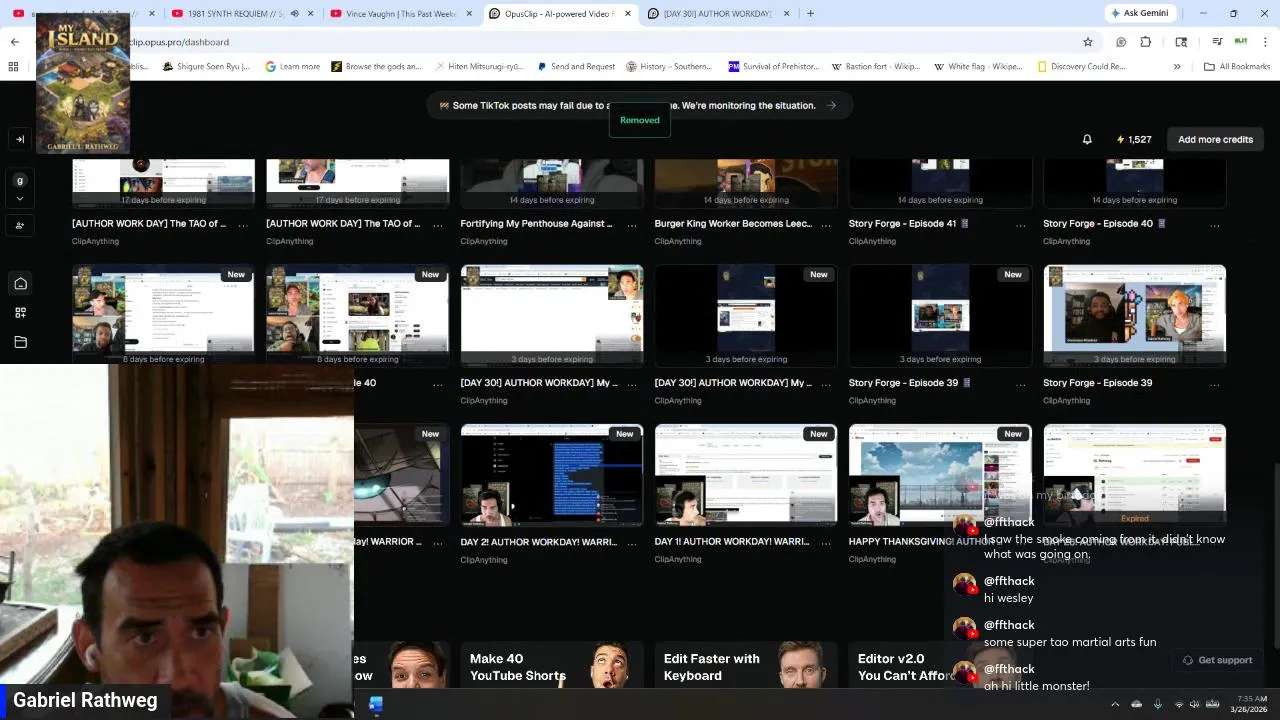This screenshot has width=1280, height=720.
Task: Open notifications bell in OpusClip header
Action: click(x=1087, y=139)
